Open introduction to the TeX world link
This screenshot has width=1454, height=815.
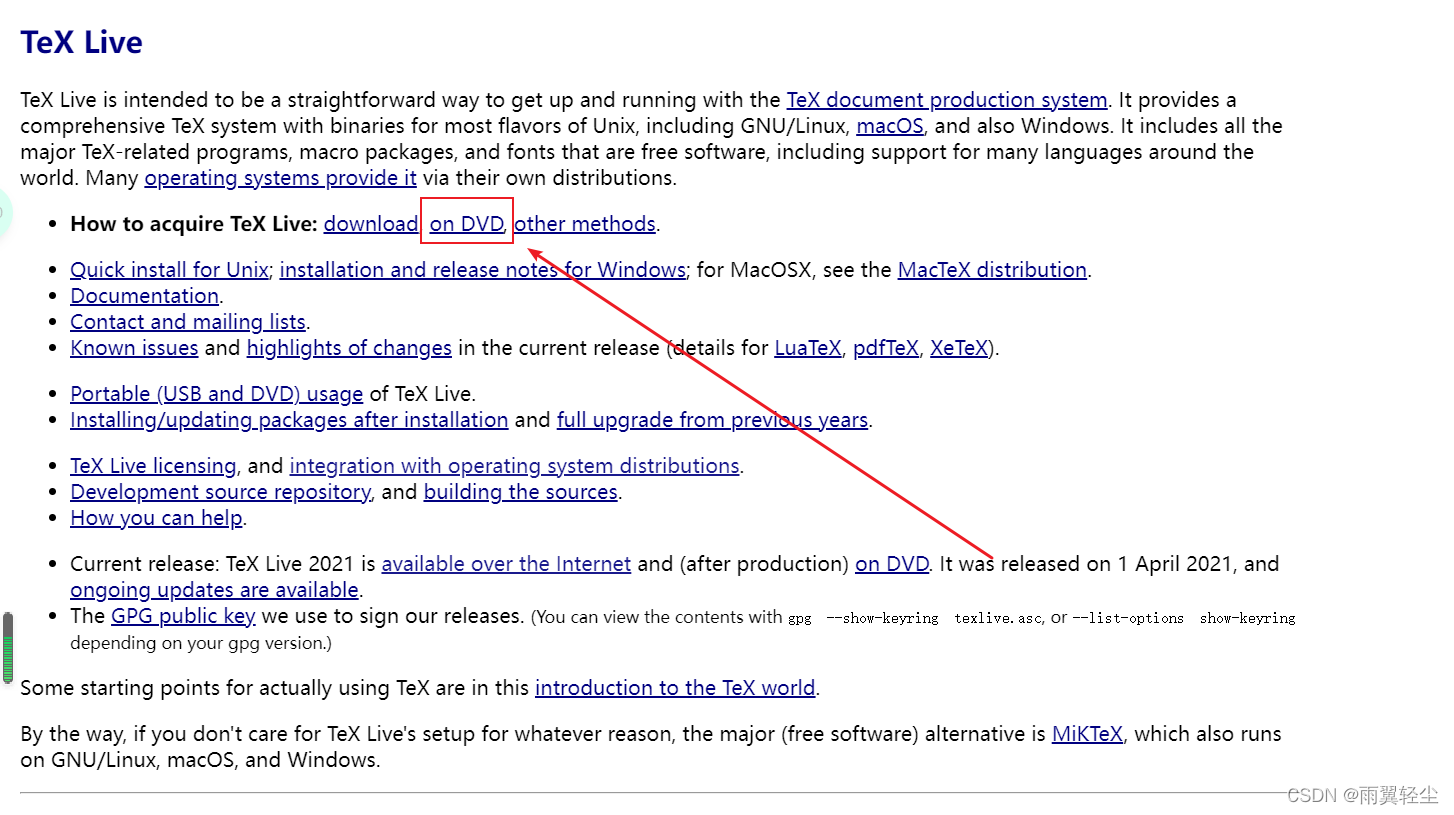click(676, 688)
